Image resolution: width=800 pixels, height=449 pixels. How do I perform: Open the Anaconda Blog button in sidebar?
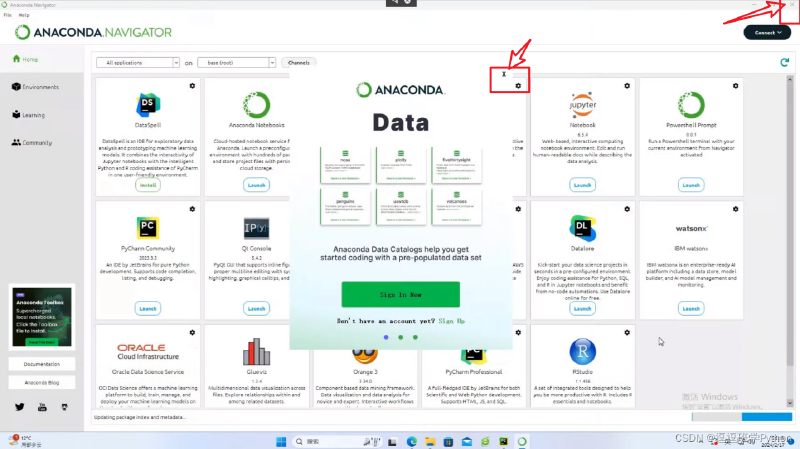(42, 382)
